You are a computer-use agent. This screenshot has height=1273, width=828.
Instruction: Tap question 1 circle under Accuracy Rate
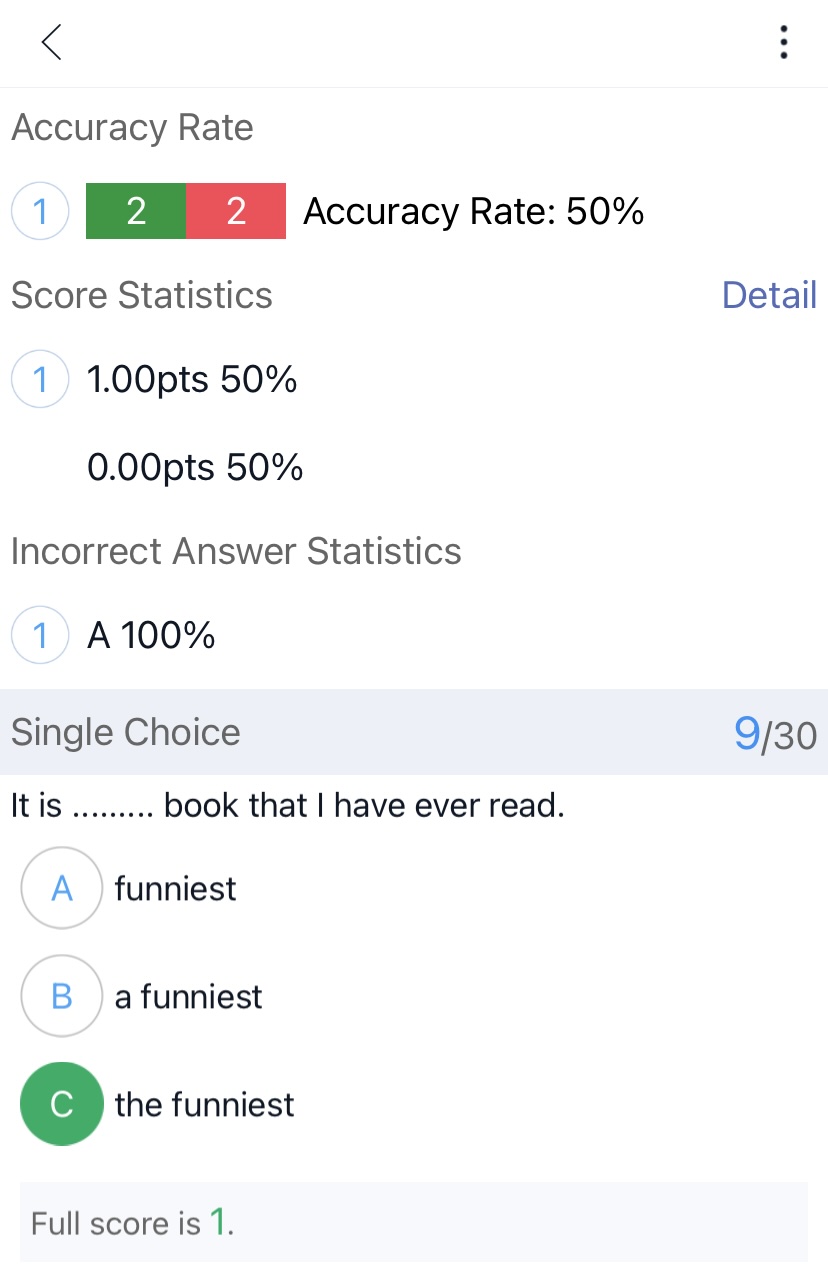click(x=40, y=211)
